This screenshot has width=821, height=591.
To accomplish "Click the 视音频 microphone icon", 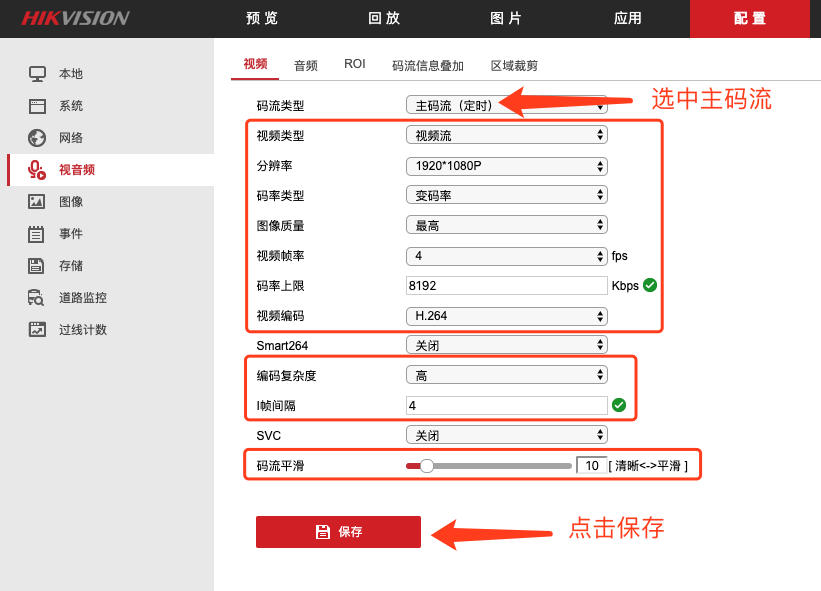I will 37,170.
